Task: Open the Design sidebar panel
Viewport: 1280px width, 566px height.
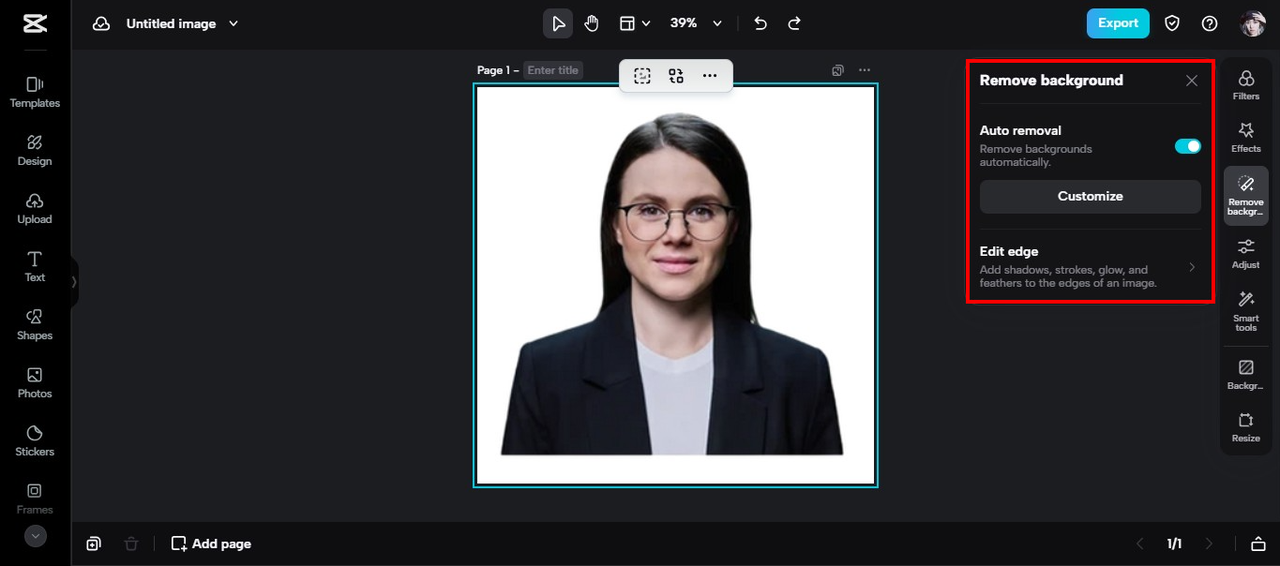Action: point(35,150)
